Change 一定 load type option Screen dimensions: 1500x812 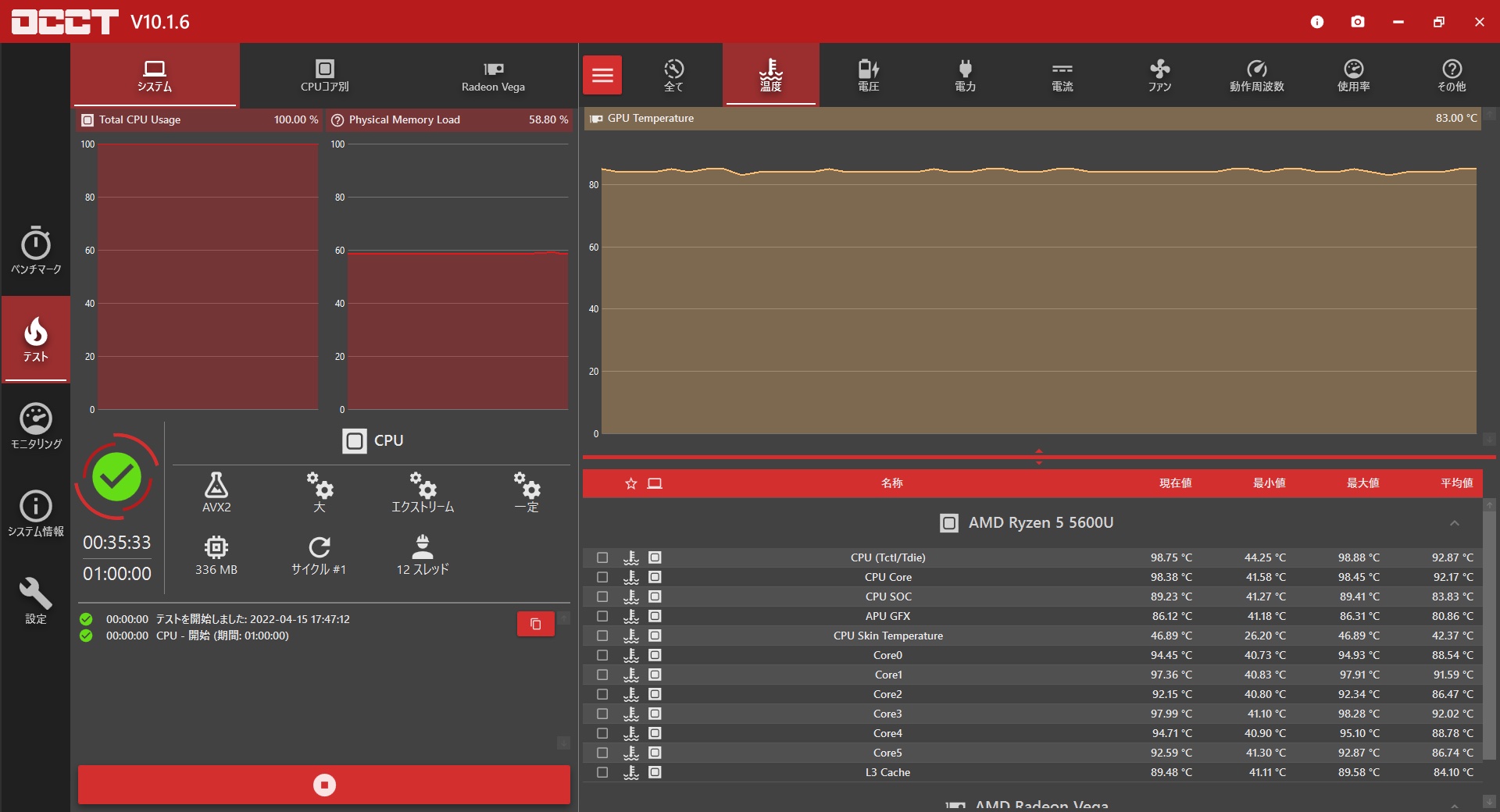click(527, 492)
